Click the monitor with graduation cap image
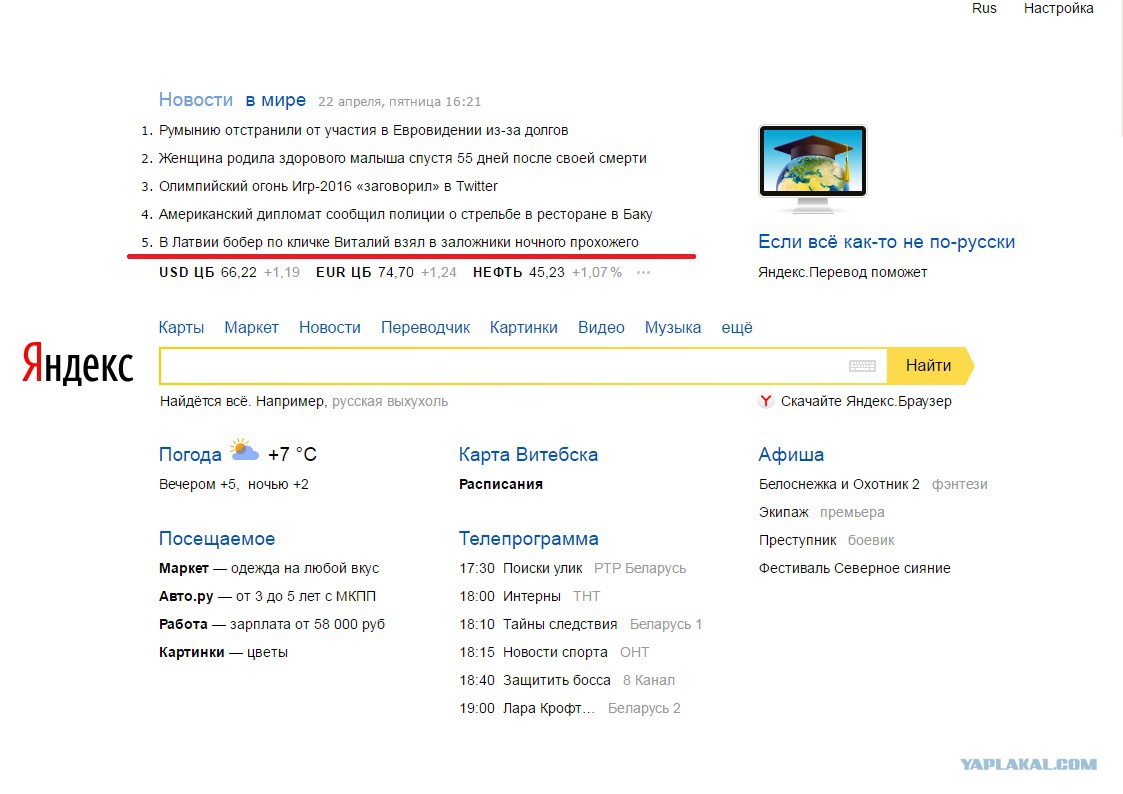 813,169
